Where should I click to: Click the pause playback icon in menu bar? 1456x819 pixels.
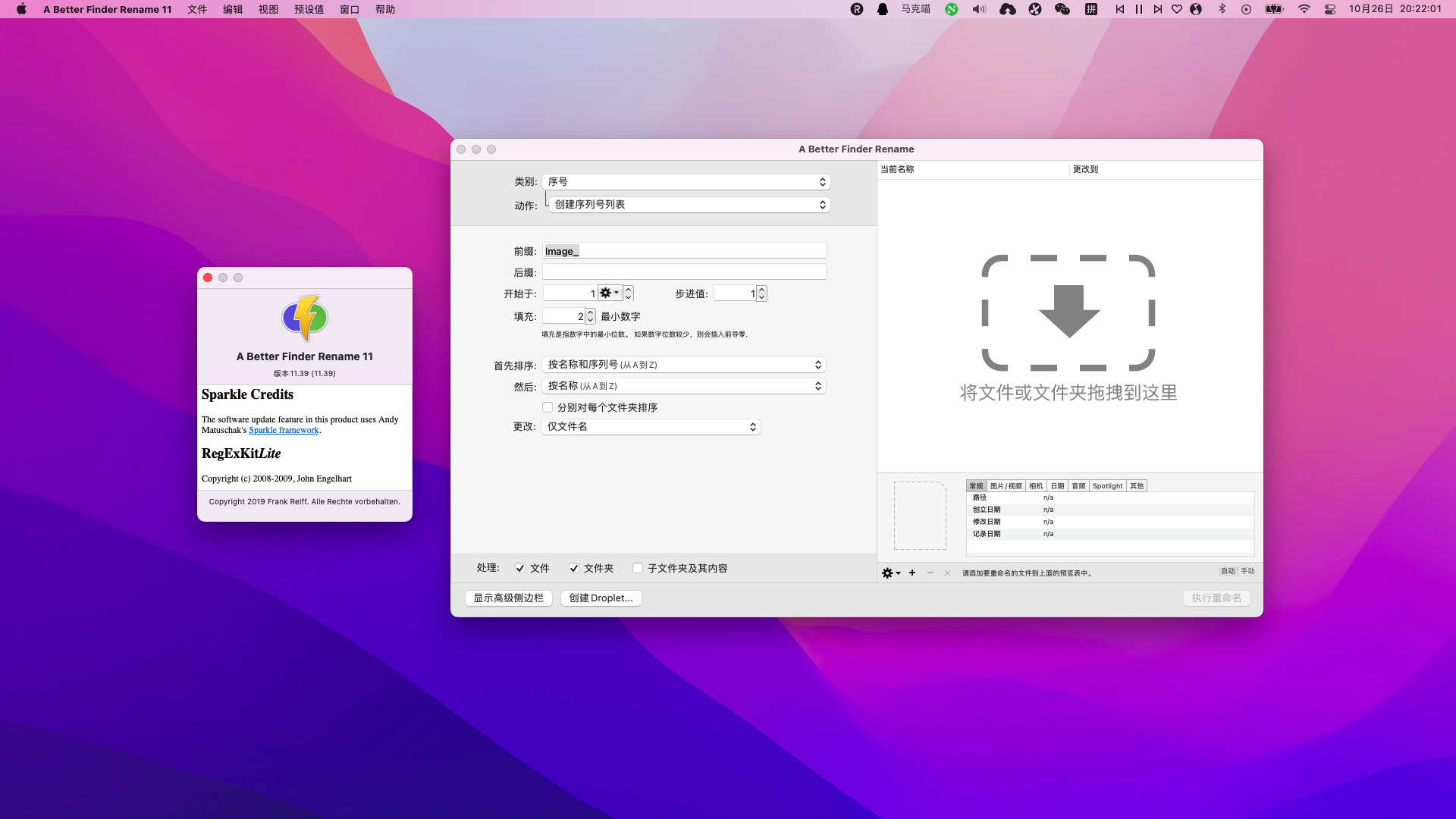(x=1138, y=9)
